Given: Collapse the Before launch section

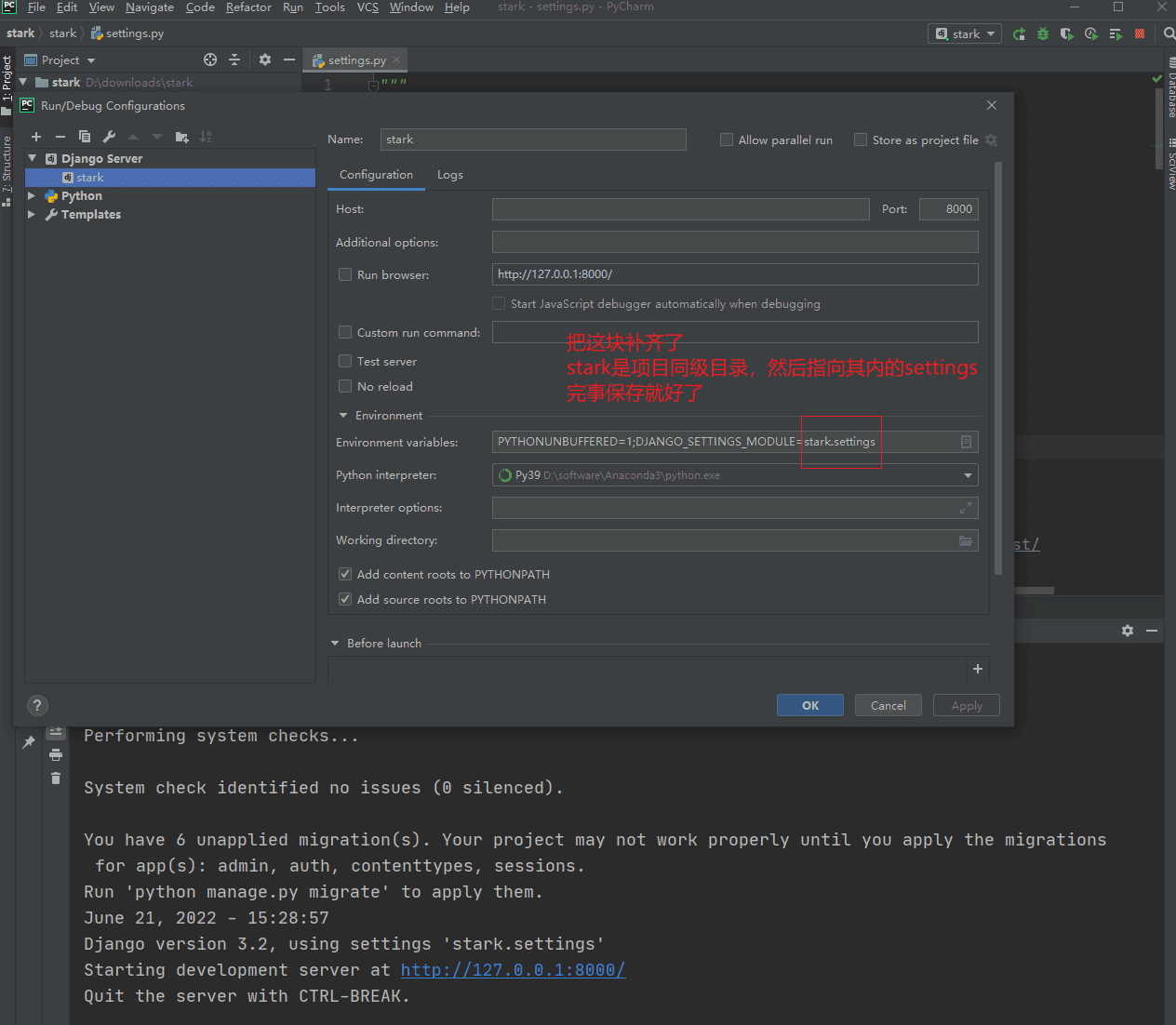Looking at the screenshot, I should (x=335, y=643).
